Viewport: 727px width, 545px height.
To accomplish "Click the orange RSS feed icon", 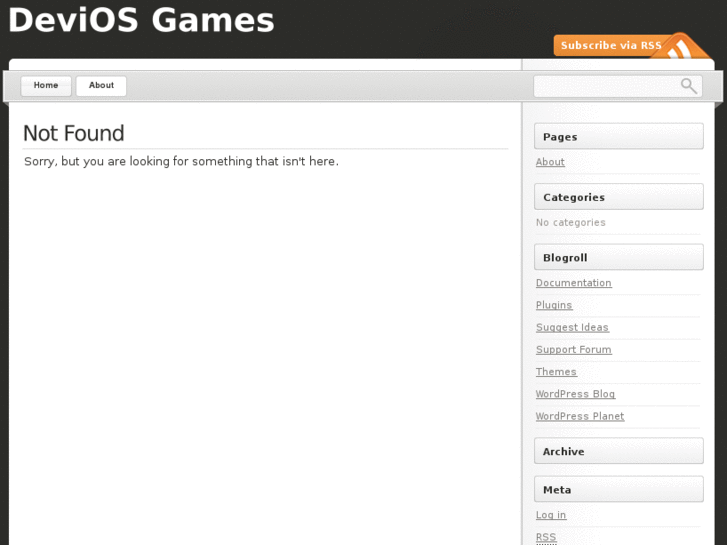I will tap(681, 47).
